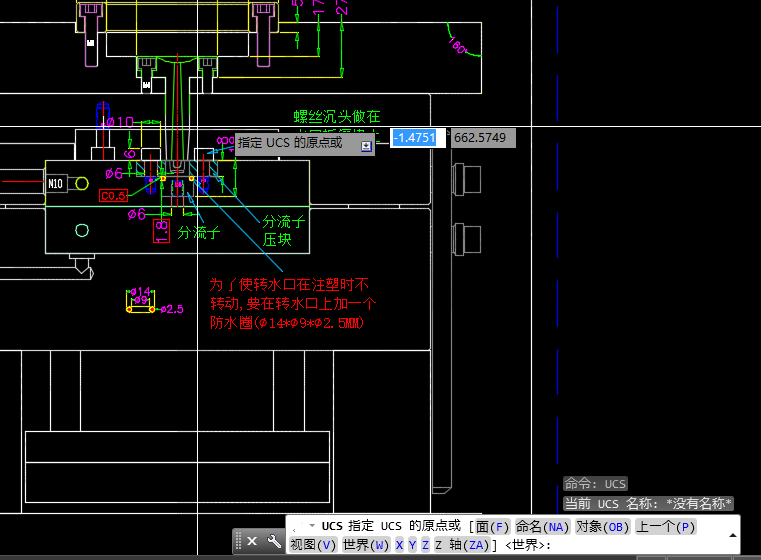The height and width of the screenshot is (560, 761).
Task: Select the ø2.5 dimension text
Action: click(172, 309)
